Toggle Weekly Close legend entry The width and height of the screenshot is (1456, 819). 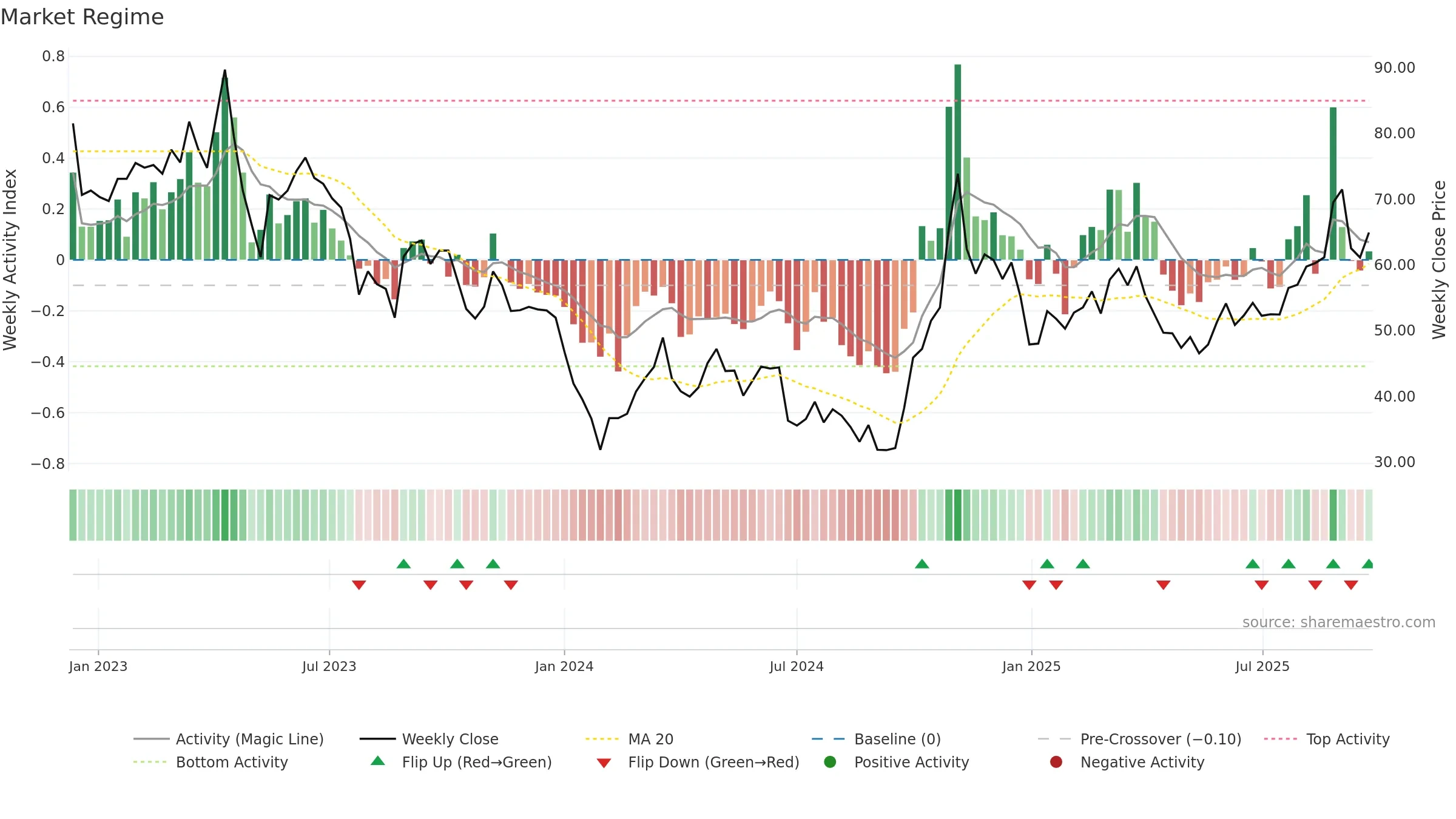429,739
